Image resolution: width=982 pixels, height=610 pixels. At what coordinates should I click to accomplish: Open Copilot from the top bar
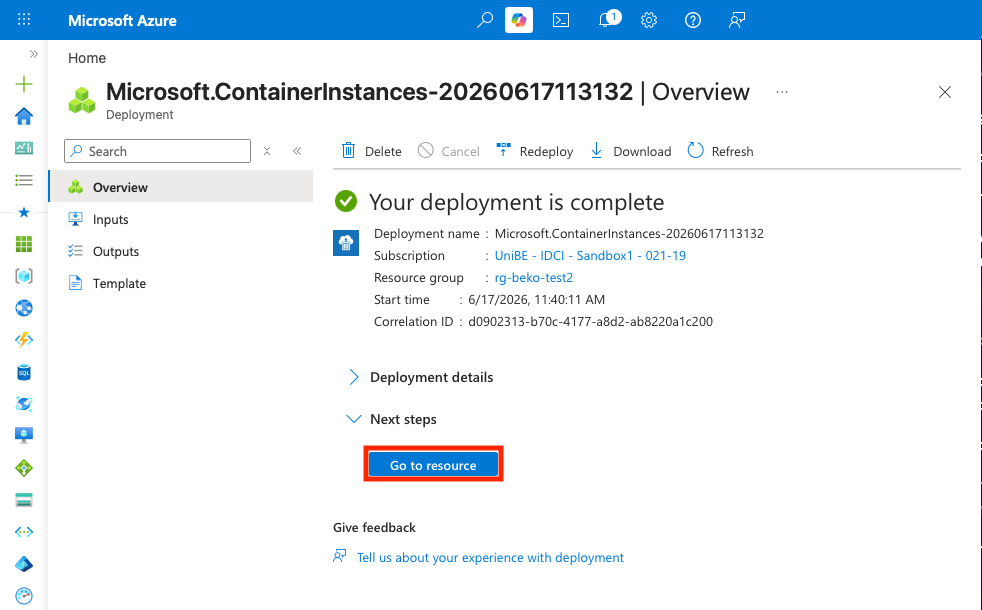(x=519, y=20)
